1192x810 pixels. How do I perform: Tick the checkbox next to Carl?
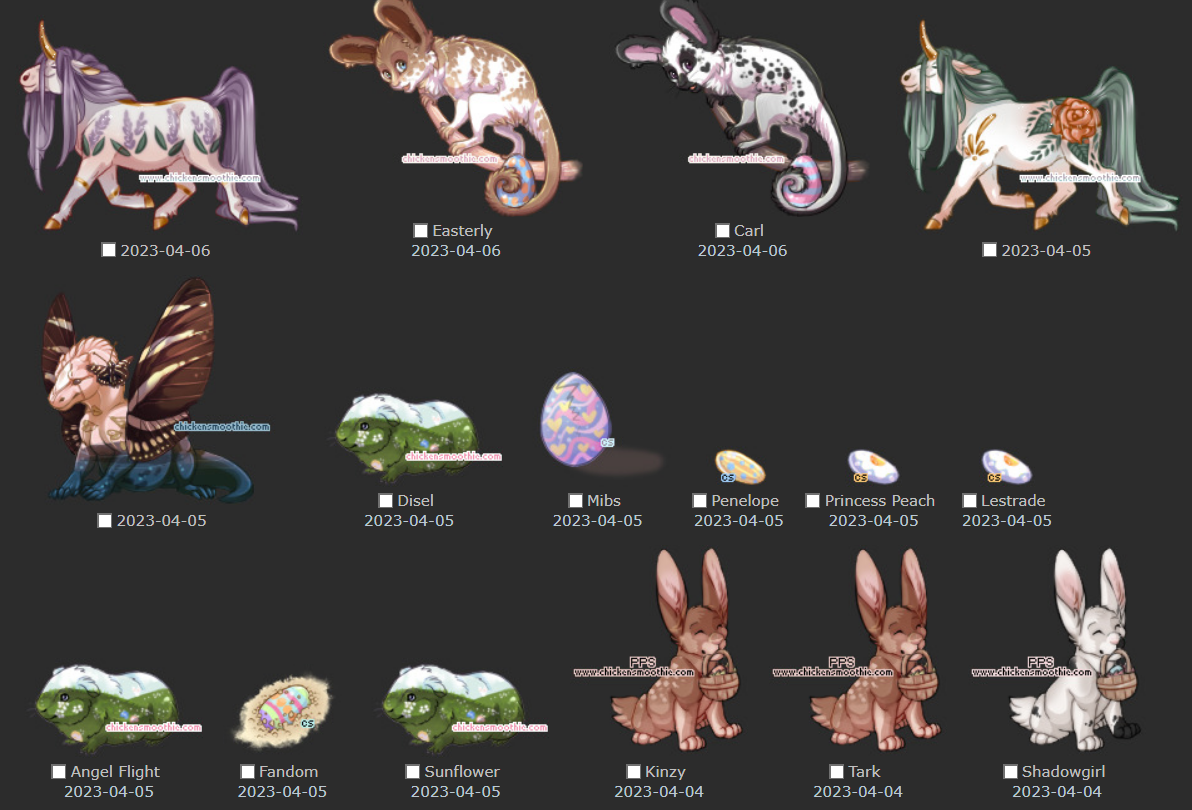click(722, 230)
